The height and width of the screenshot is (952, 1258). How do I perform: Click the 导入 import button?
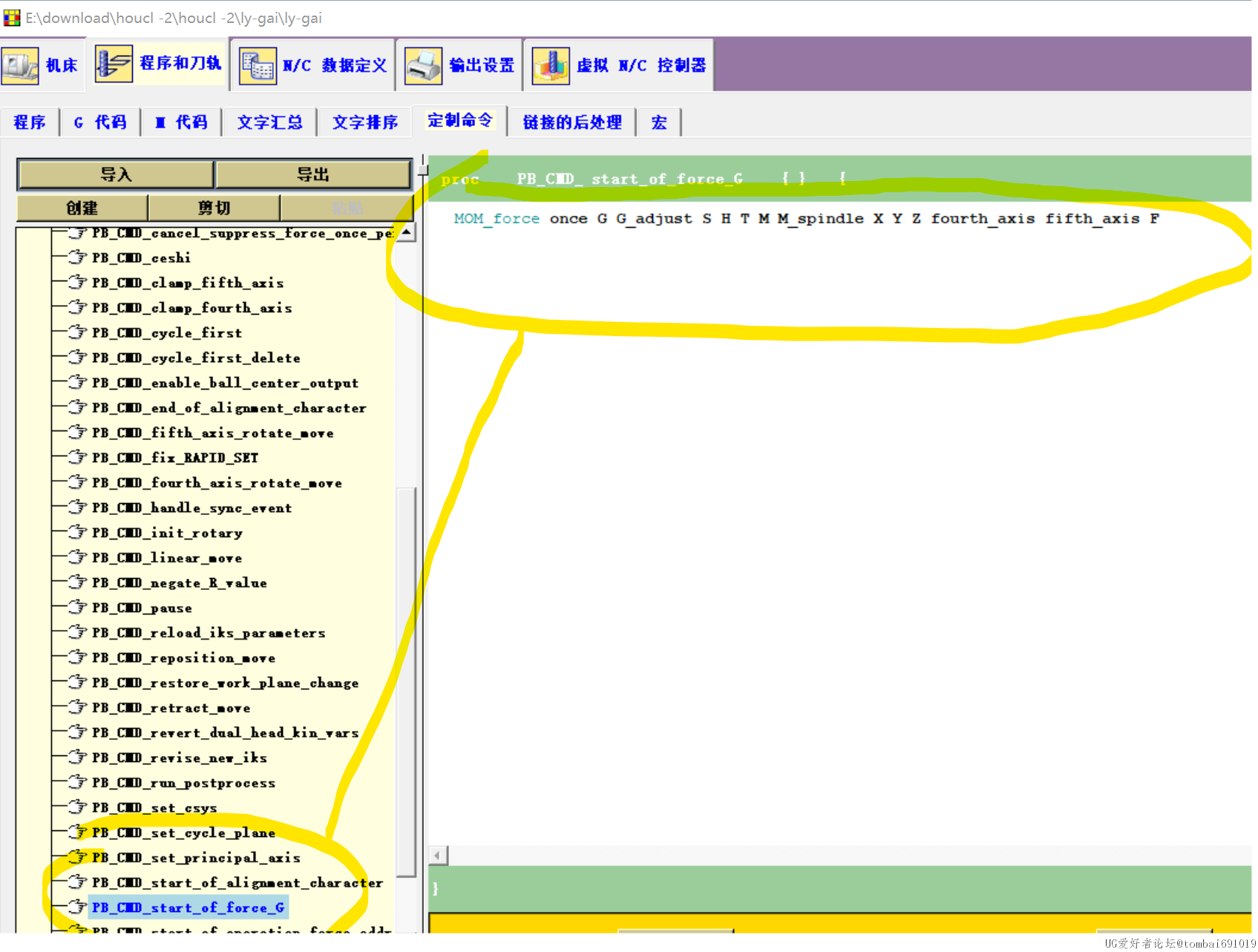pos(116,174)
